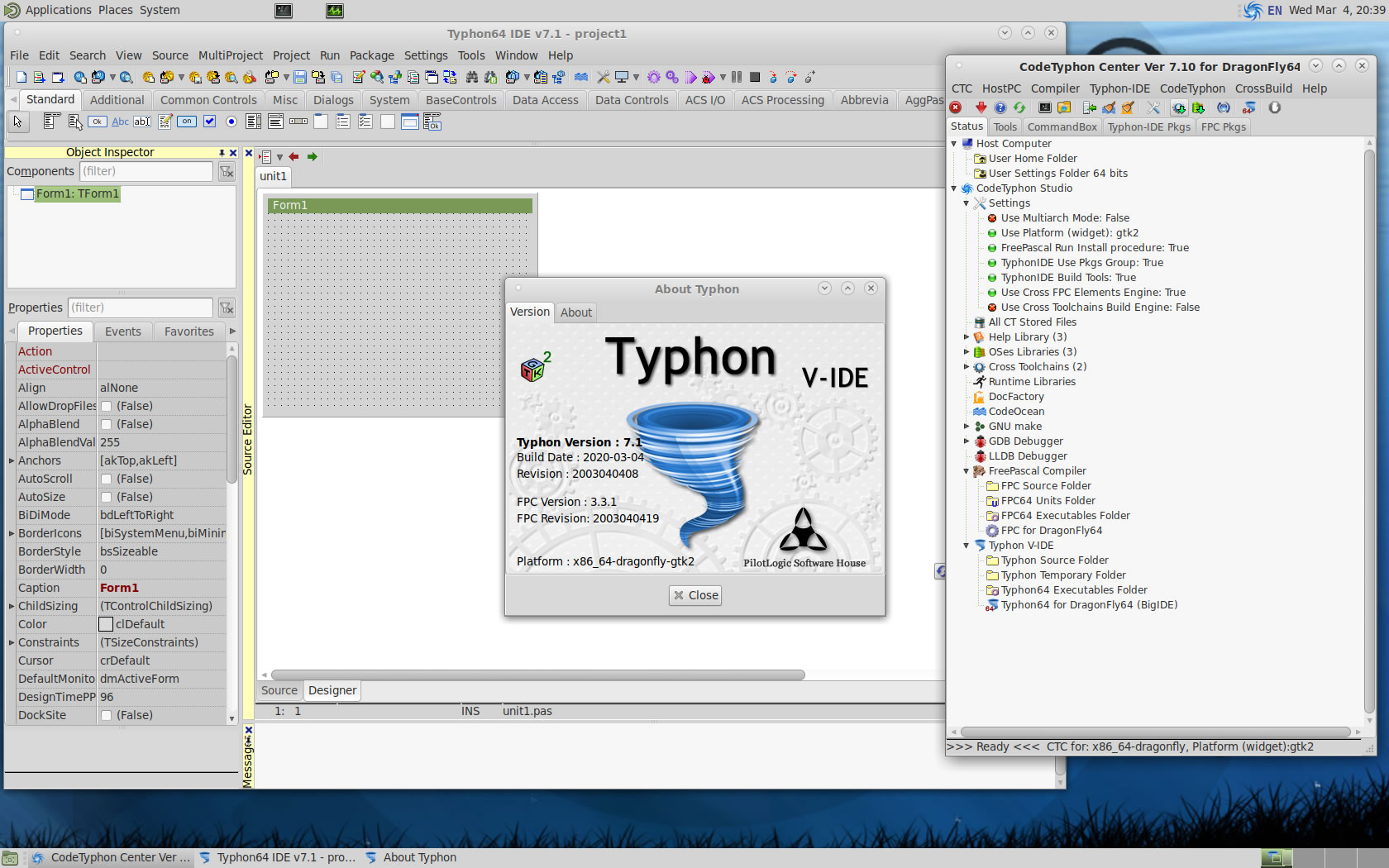The image size is (1389, 868).
Task: Collapse the Settings node in CodeTyphon Studio
Action: click(x=967, y=203)
